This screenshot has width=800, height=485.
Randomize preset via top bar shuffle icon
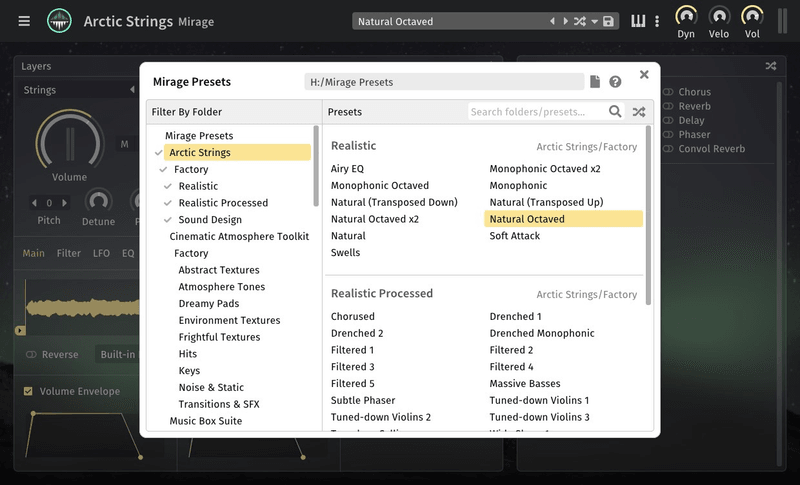pyautogui.click(x=579, y=21)
